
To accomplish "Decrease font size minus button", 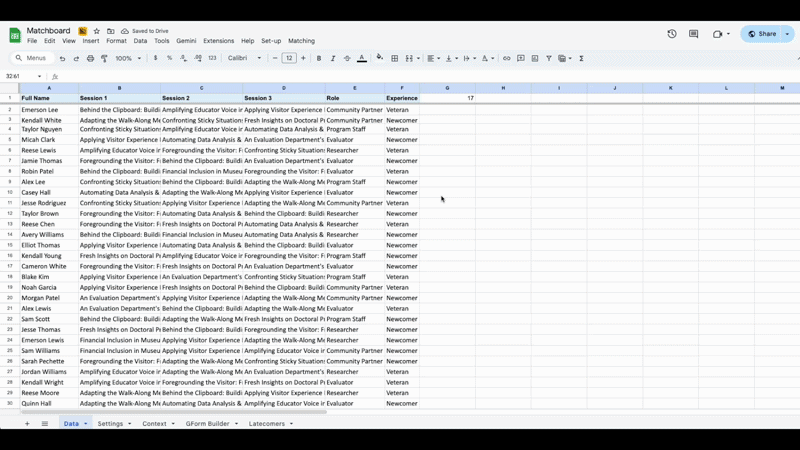I will [275, 58].
